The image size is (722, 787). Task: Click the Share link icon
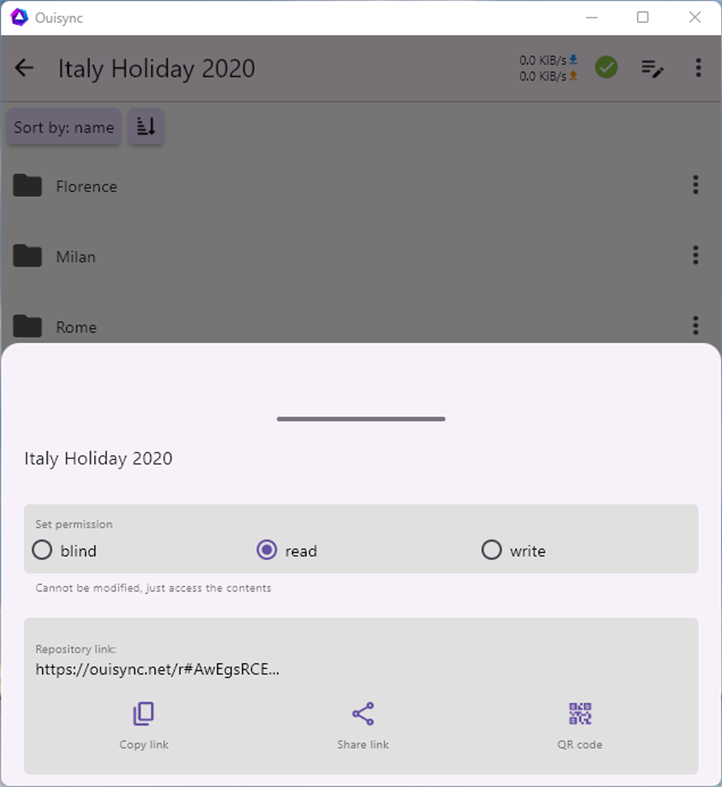point(362,714)
